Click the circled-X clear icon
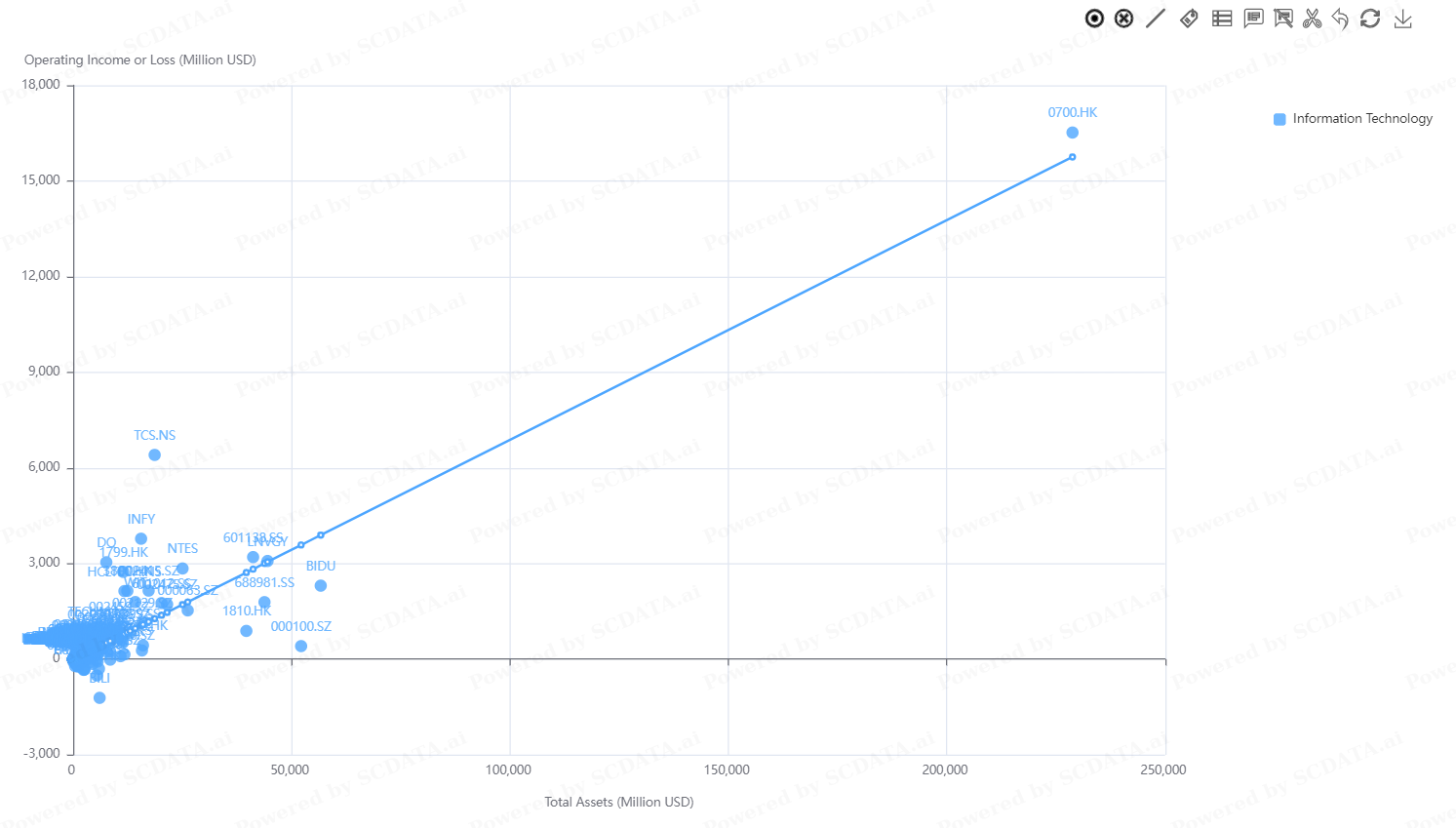Screen dimensions: 1456x828 1124,19
